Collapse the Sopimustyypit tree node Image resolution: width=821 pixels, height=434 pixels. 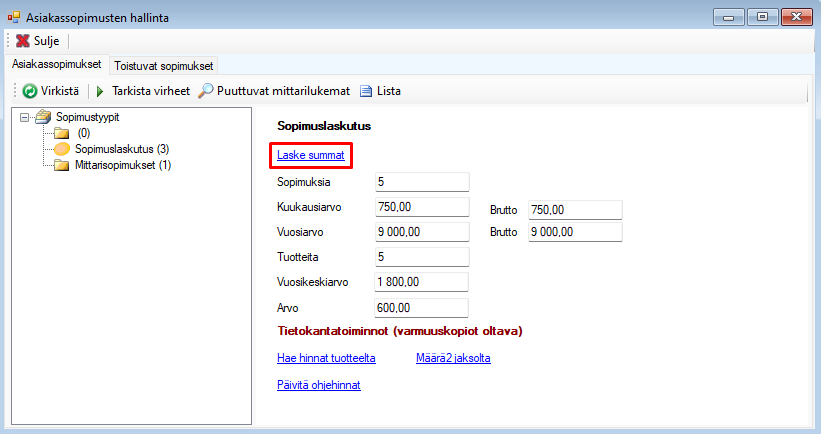point(24,117)
